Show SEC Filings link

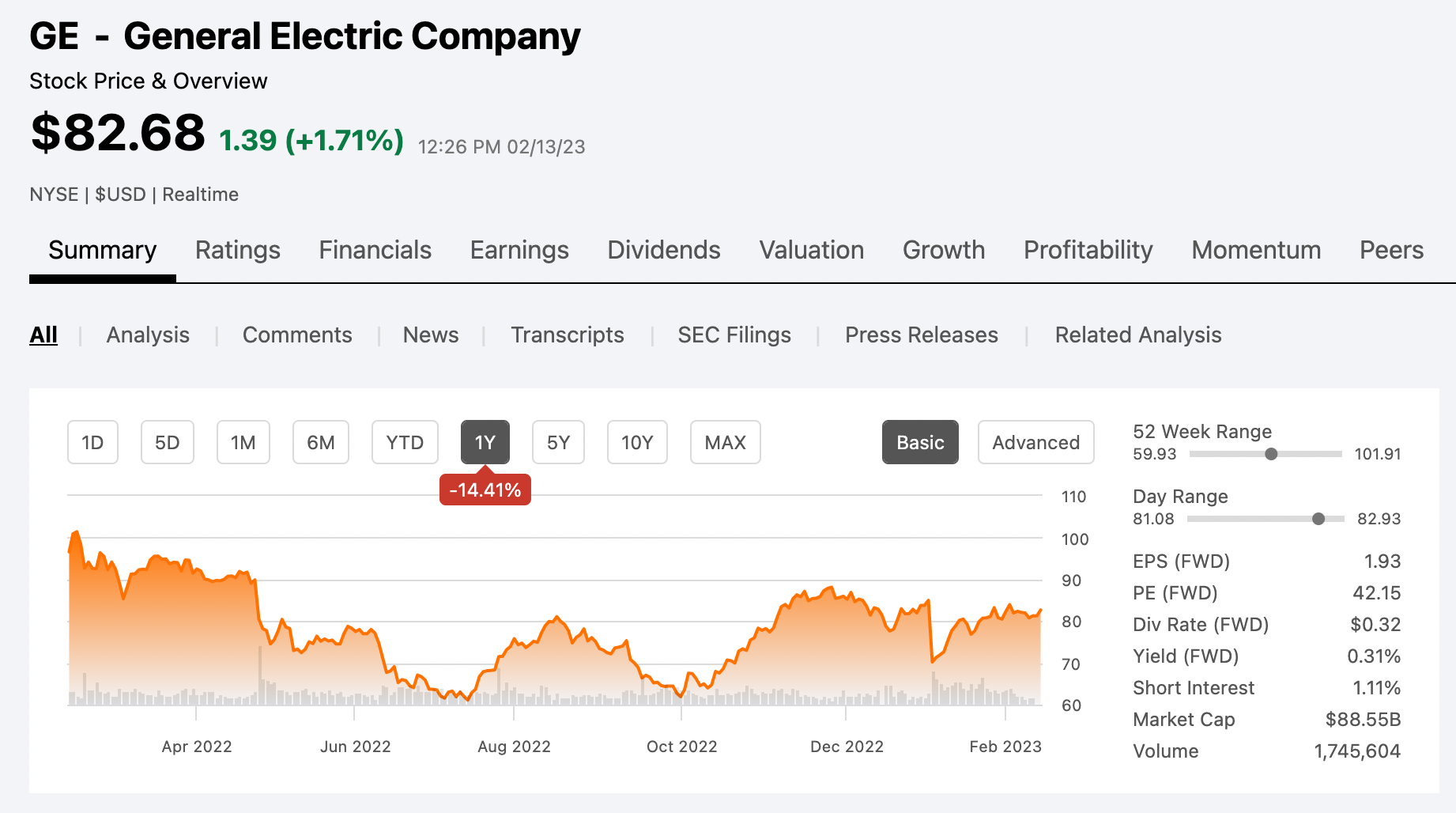[734, 335]
